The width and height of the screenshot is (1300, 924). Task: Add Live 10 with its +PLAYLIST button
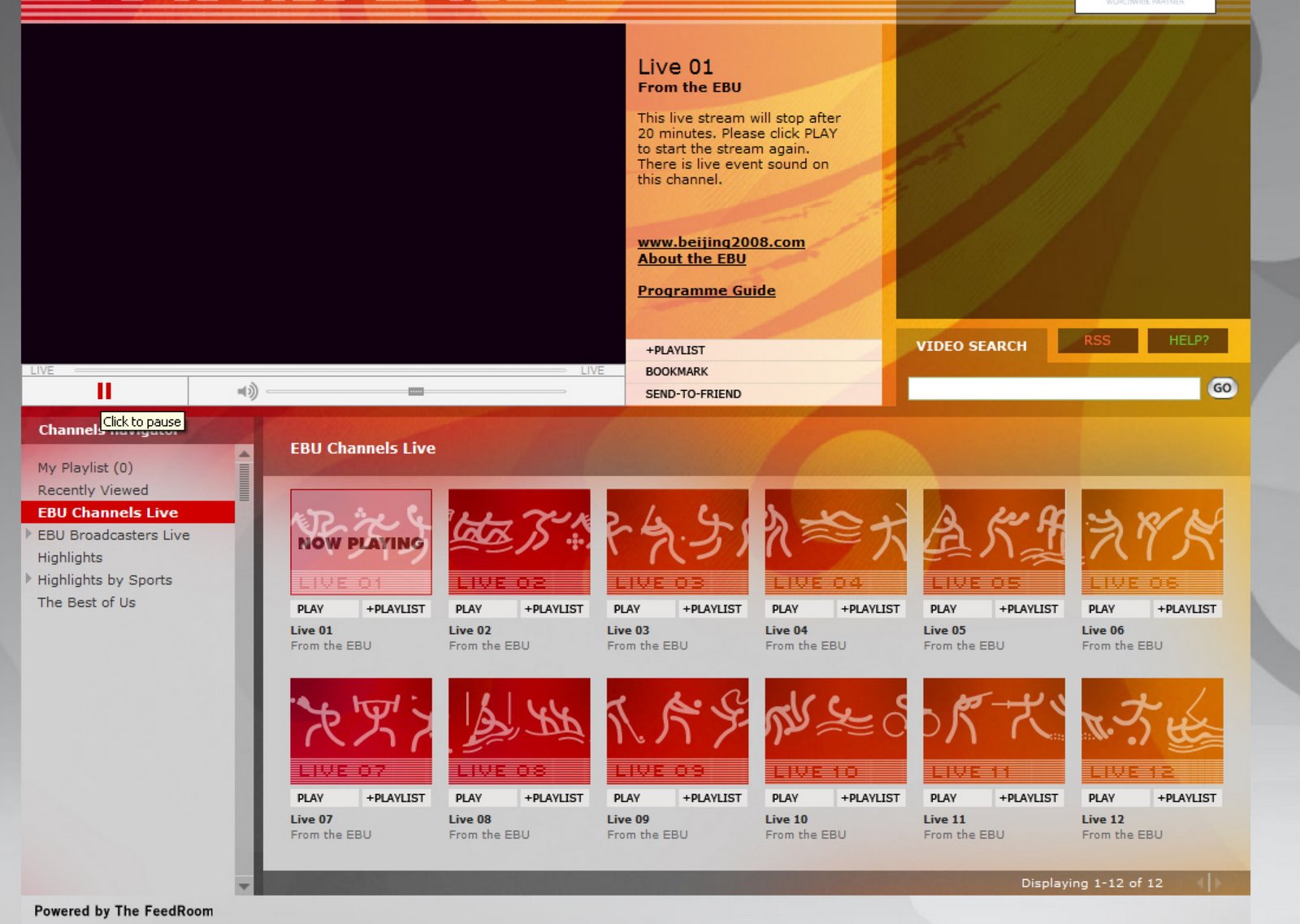click(x=870, y=798)
